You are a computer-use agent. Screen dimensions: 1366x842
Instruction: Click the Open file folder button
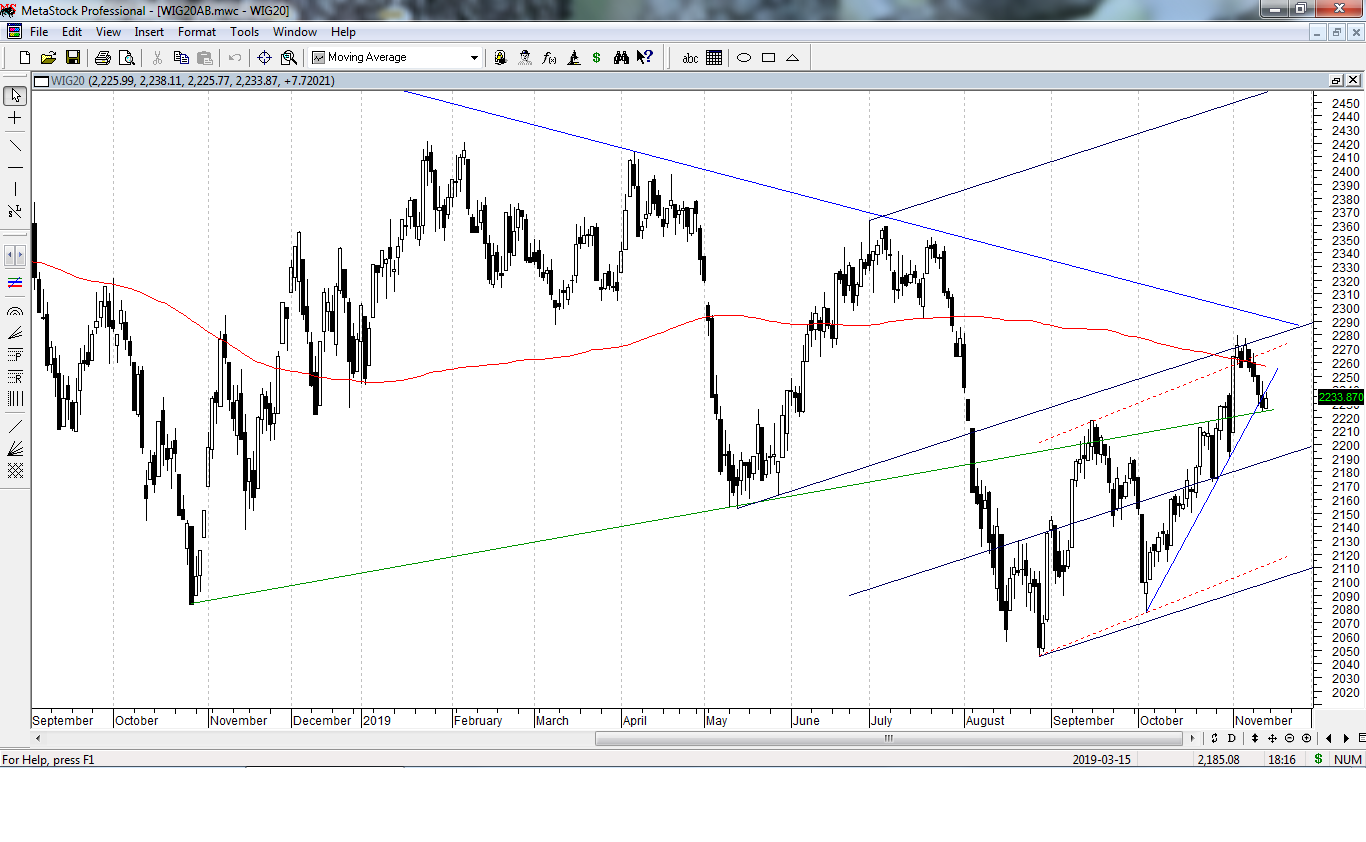(48, 58)
